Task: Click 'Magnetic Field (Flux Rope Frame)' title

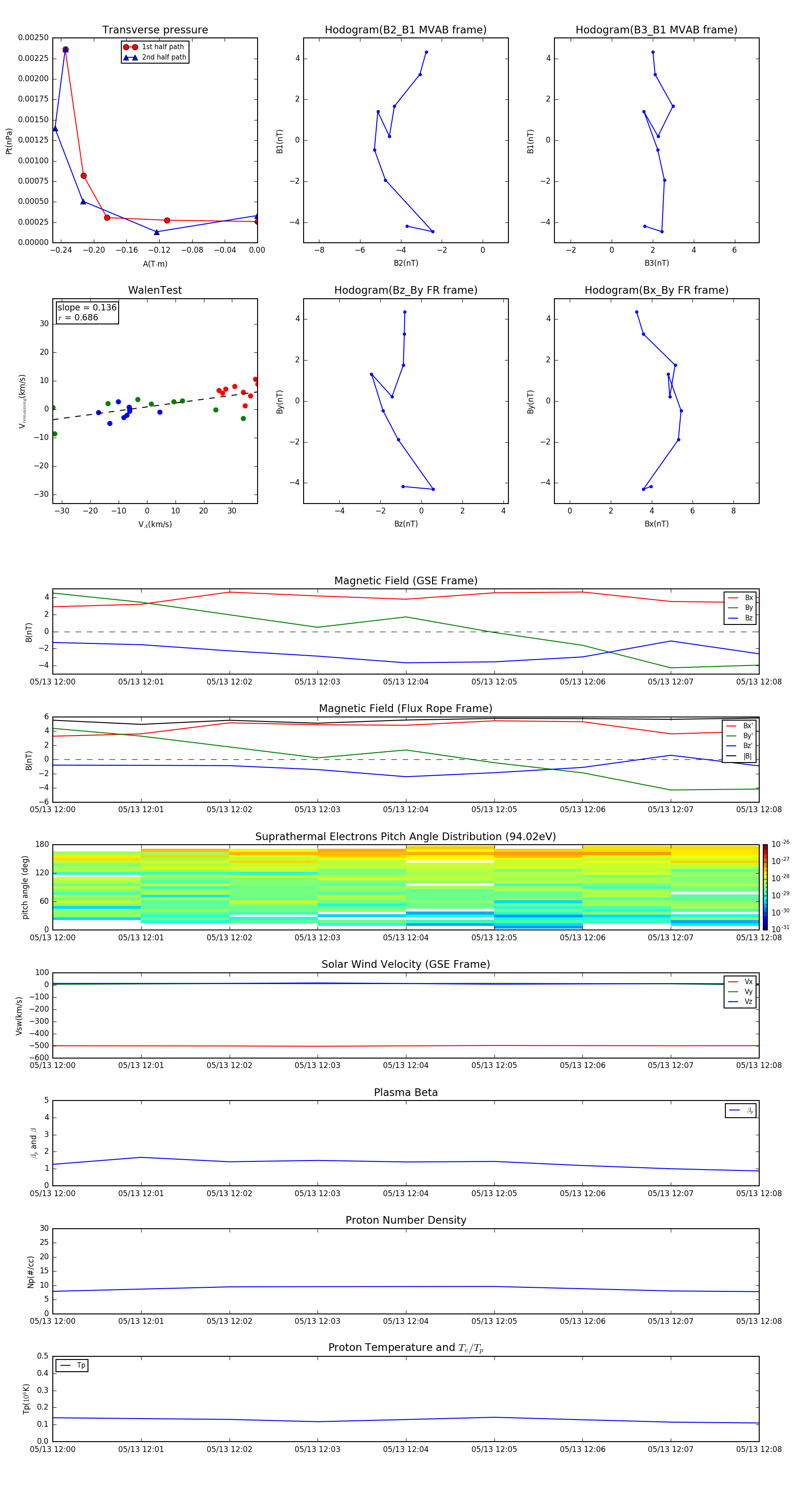Action: tap(406, 709)
